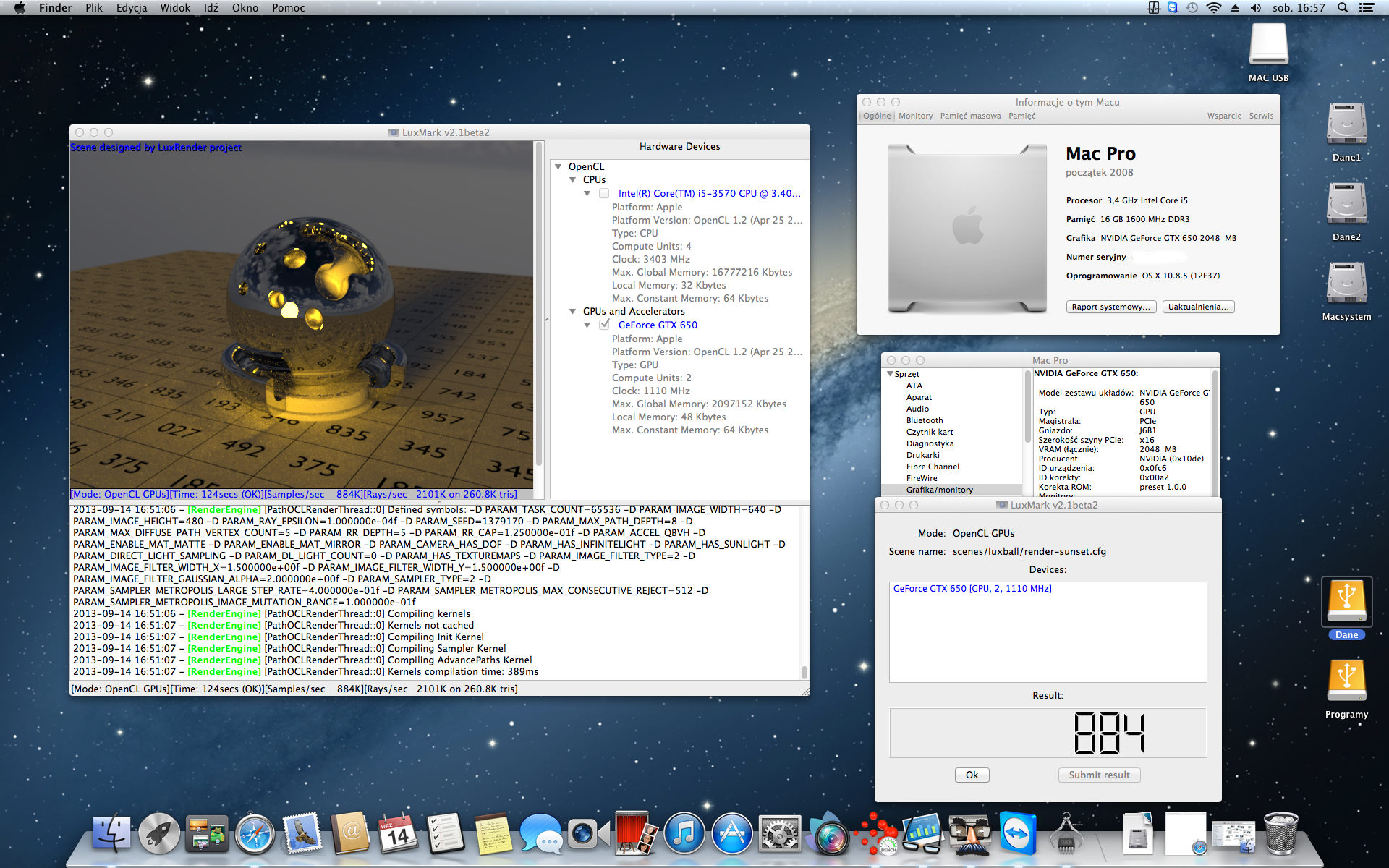Open yellow Notes icon in Dock
Screen dimensions: 1389x868
pos(493,834)
